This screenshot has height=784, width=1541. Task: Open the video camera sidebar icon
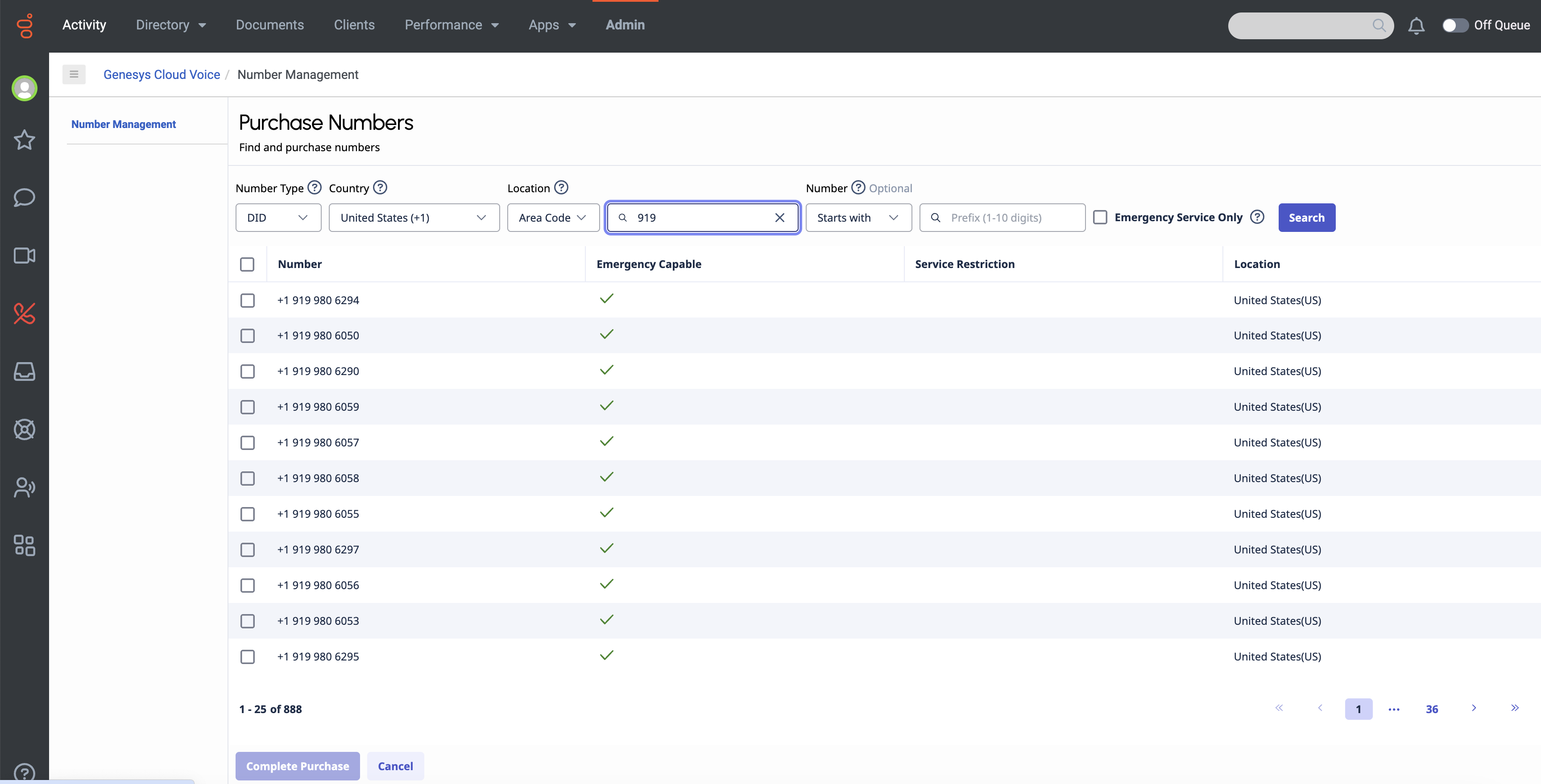coord(25,256)
